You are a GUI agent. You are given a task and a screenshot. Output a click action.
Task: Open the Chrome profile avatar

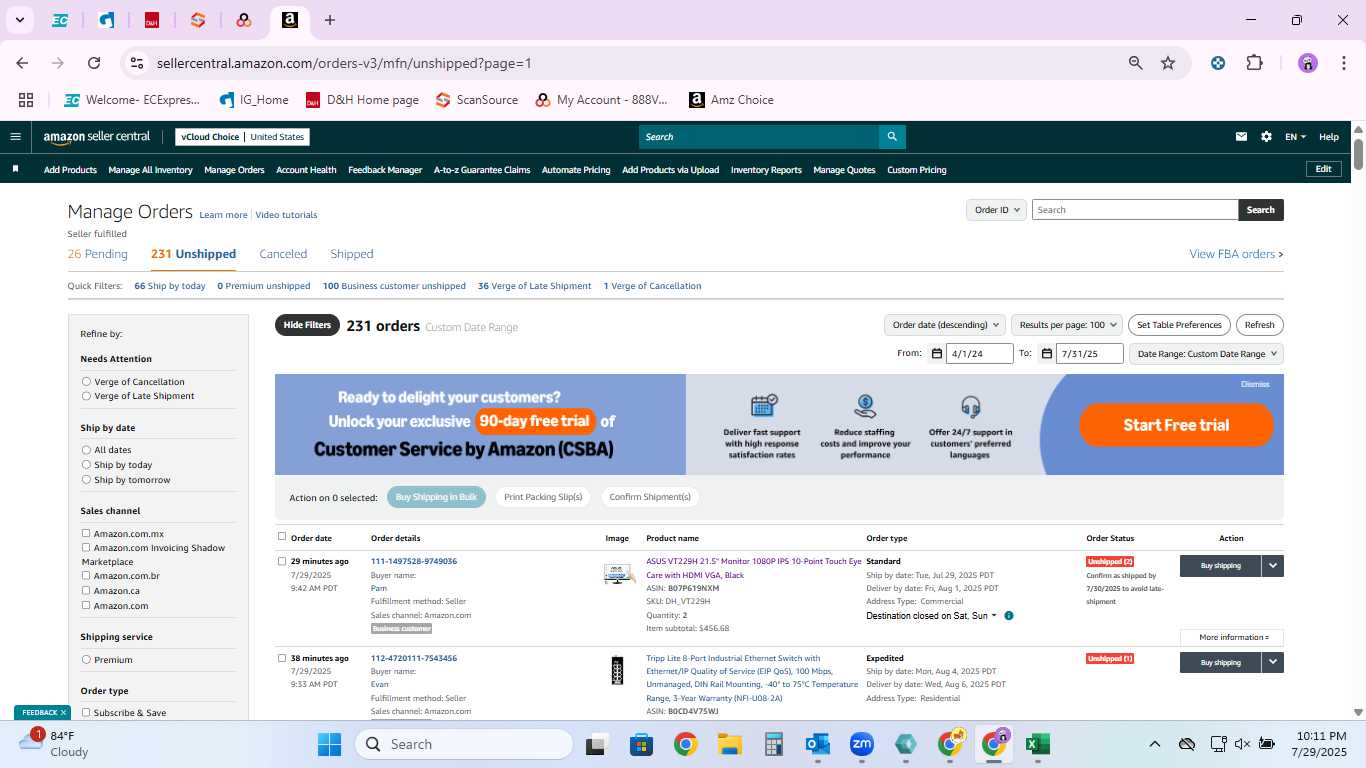pos(1308,63)
